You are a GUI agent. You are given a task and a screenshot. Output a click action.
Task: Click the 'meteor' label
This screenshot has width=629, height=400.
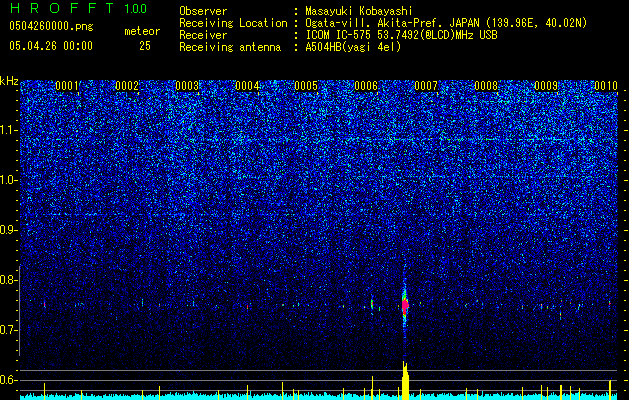click(x=142, y=31)
